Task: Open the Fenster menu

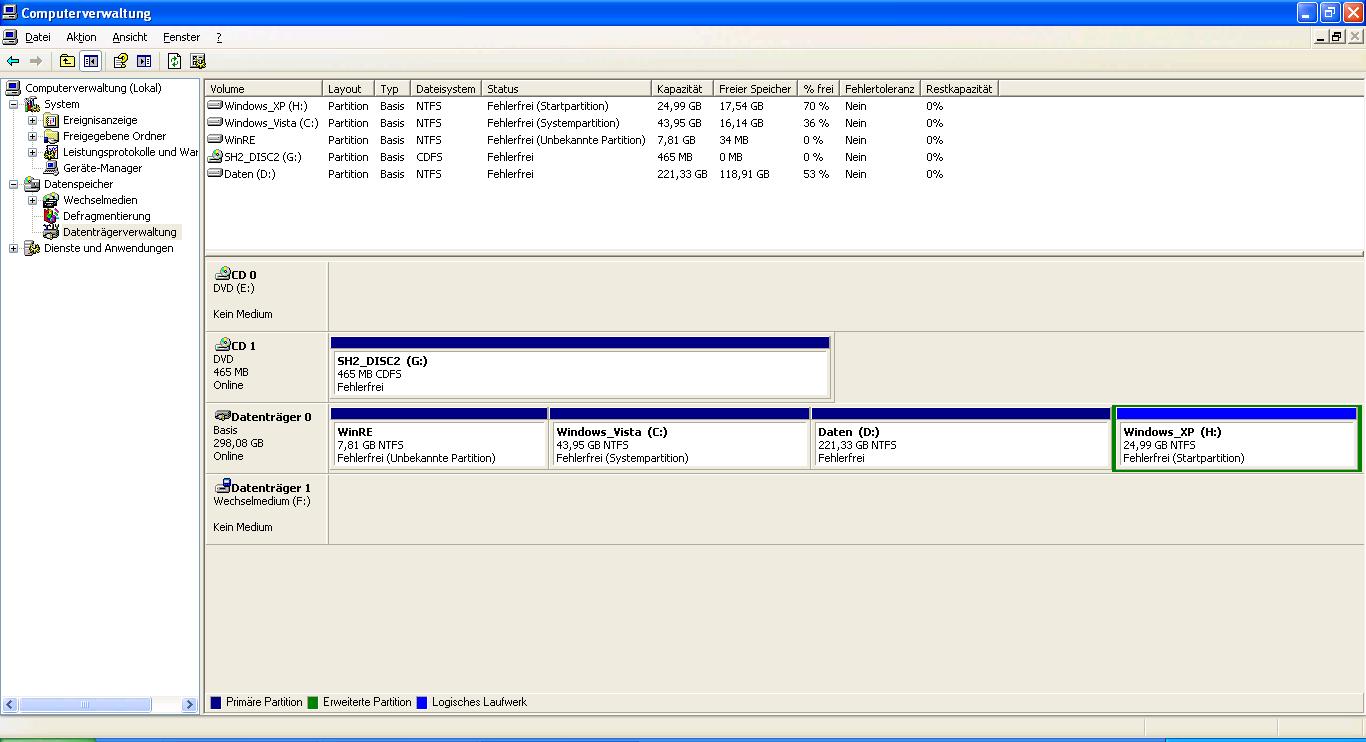Action: click(x=182, y=37)
